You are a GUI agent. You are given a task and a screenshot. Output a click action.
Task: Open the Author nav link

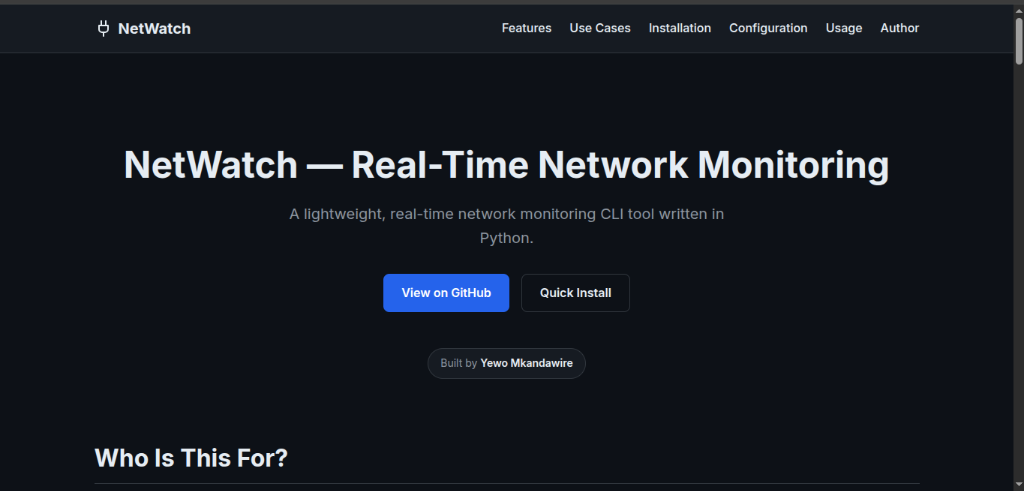(x=899, y=28)
